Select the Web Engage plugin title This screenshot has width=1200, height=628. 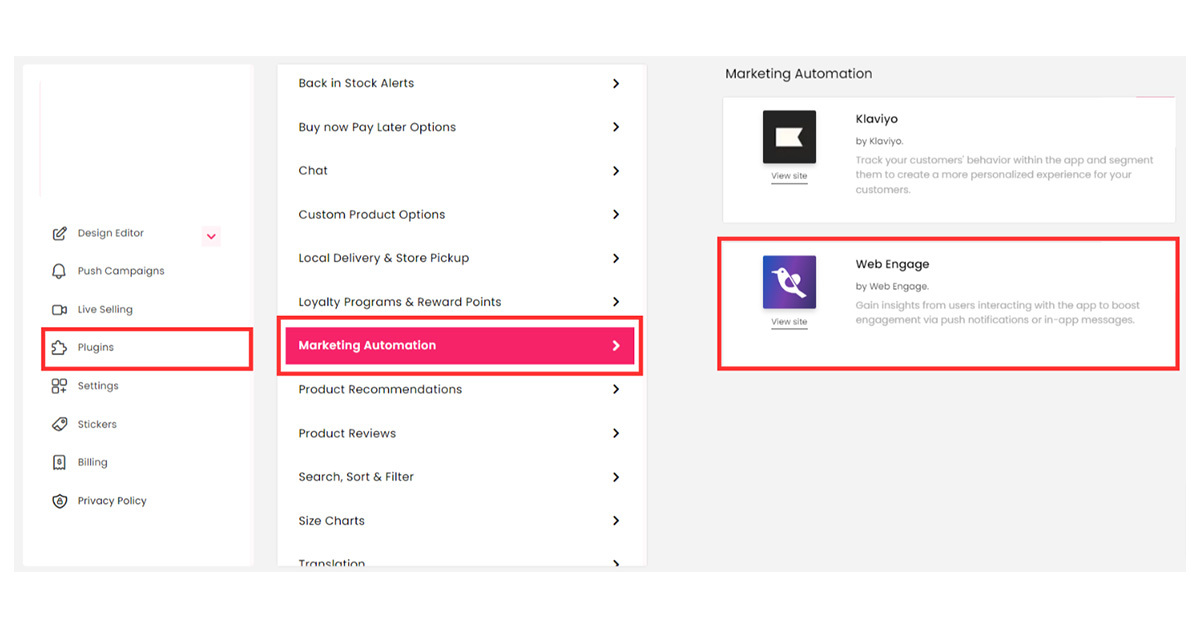[892, 265]
